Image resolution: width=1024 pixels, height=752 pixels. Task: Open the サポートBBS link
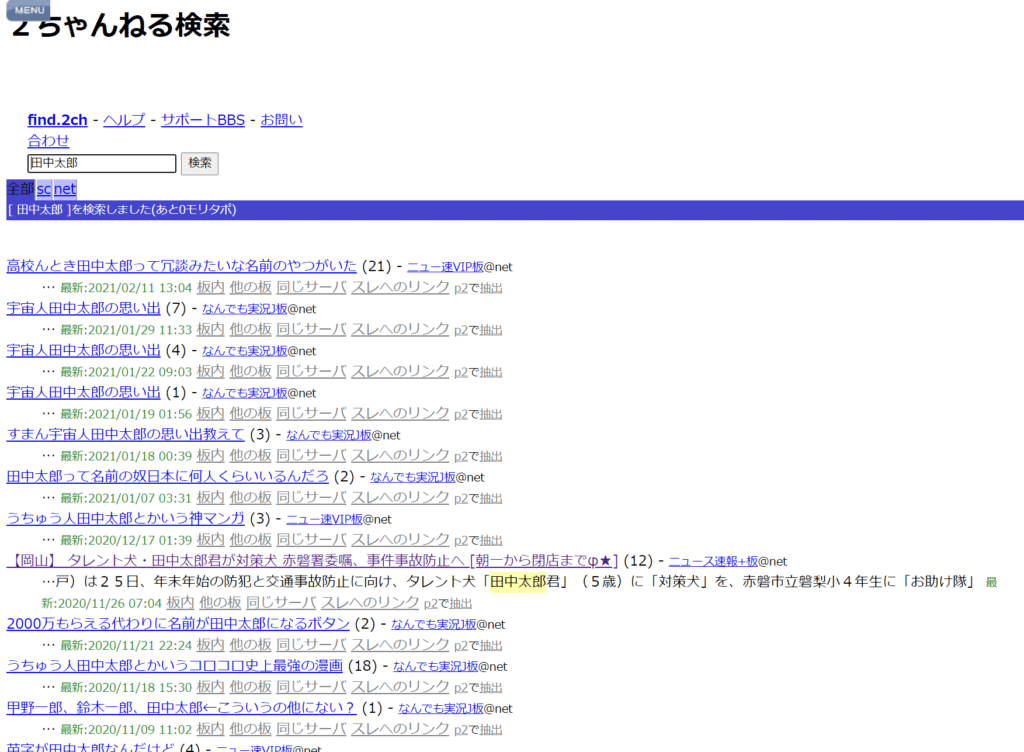202,119
